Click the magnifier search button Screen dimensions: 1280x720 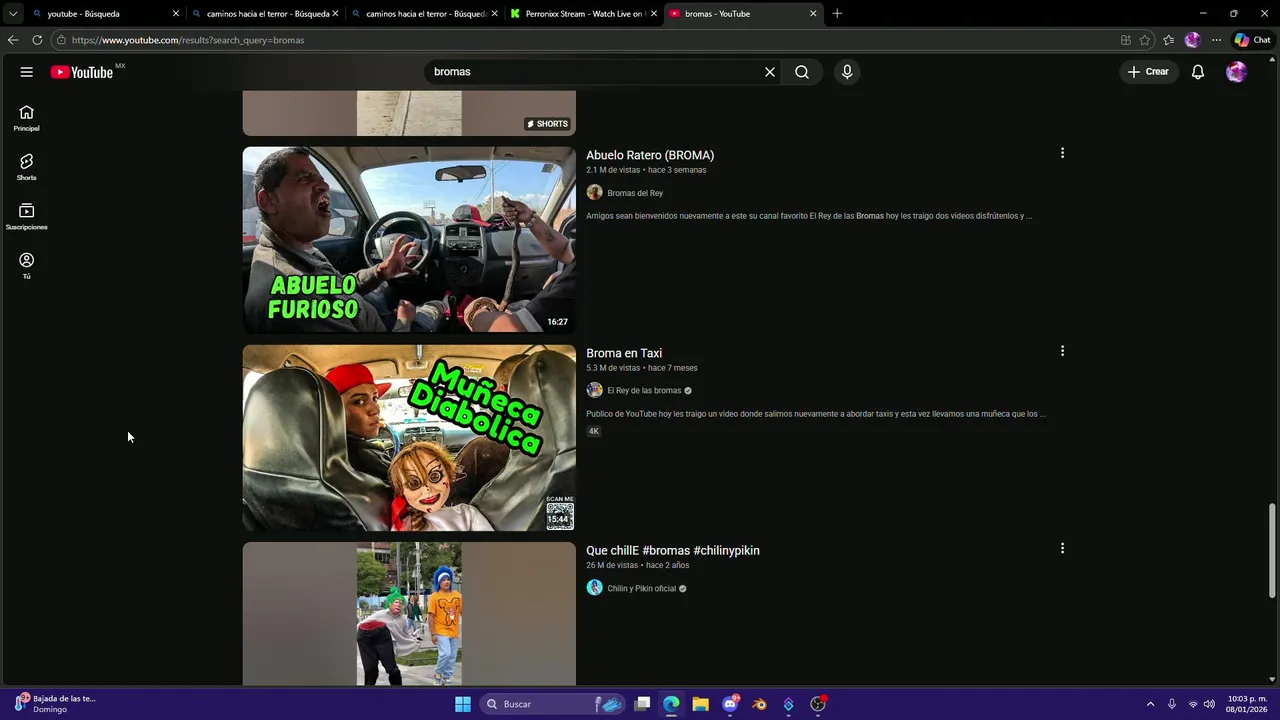click(x=802, y=72)
